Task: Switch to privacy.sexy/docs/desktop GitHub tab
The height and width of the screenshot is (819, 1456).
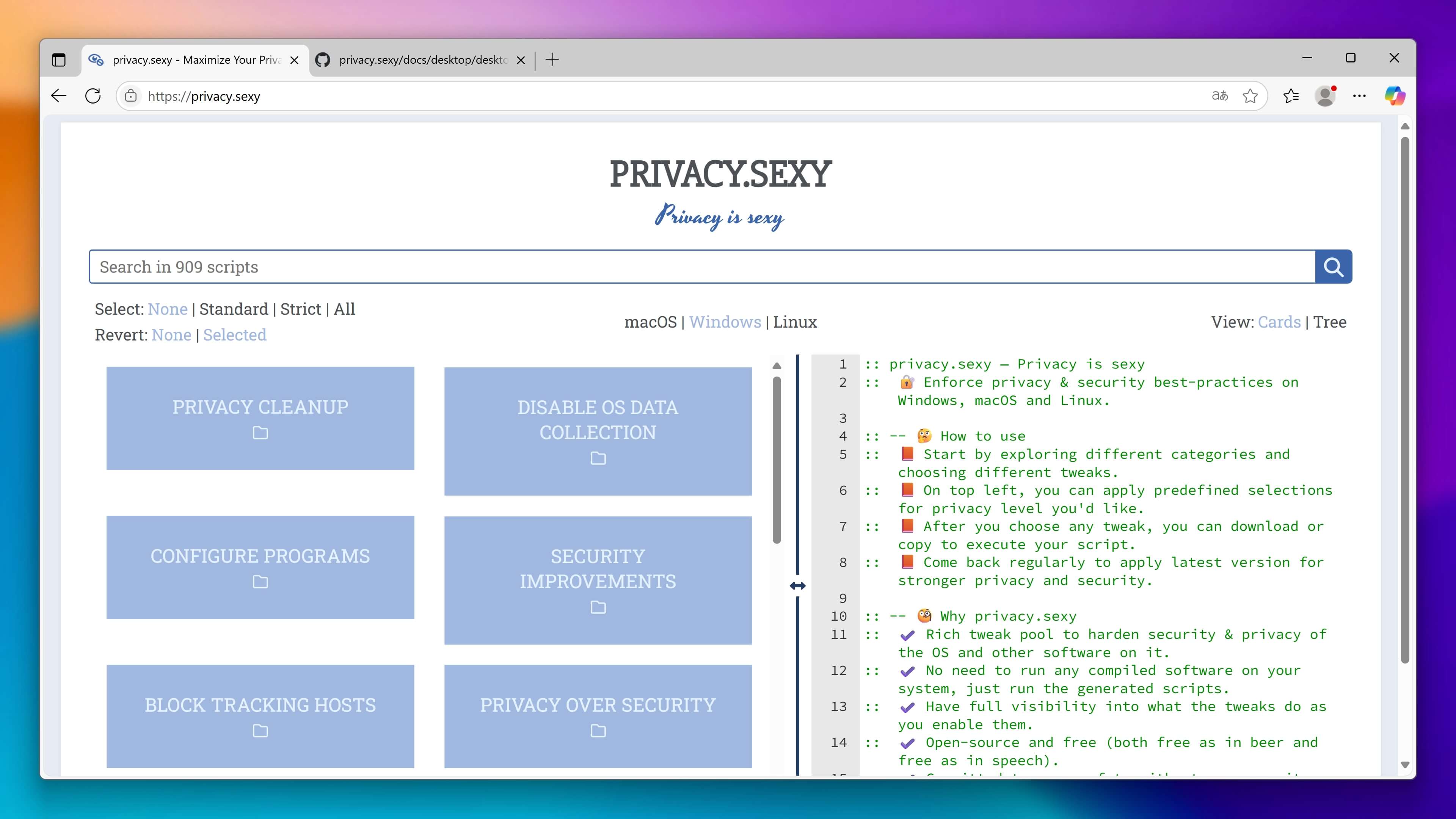Action: pyautogui.click(x=422, y=60)
